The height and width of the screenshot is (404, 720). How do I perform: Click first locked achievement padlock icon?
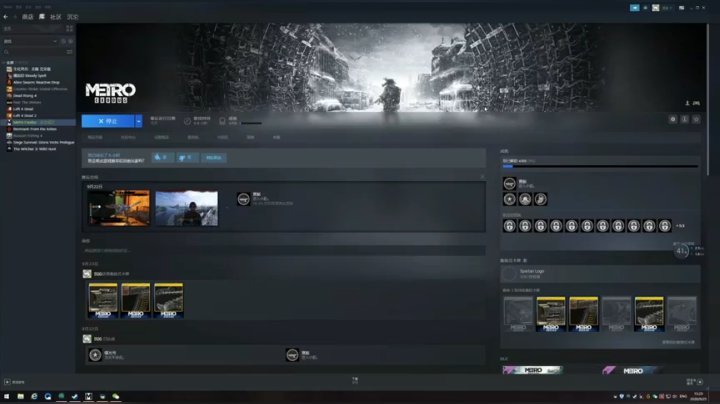coord(509,225)
